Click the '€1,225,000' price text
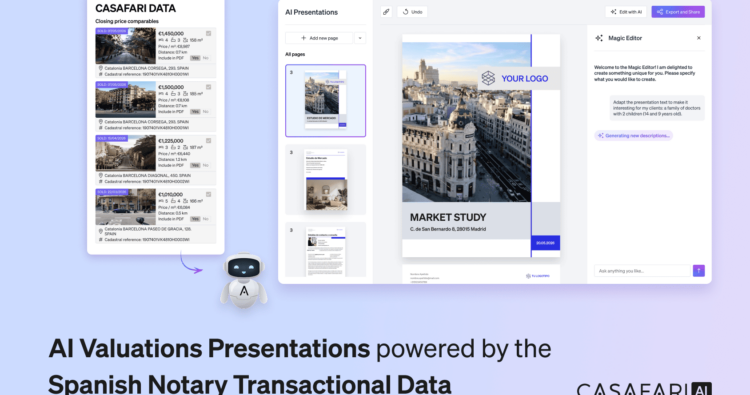This screenshot has width=750, height=395. (171, 141)
